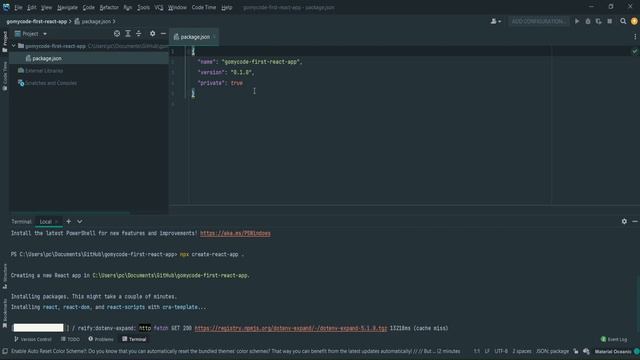This screenshot has height=360, width=640.
Task: Select the Local terminal tab
Action: click(45, 222)
